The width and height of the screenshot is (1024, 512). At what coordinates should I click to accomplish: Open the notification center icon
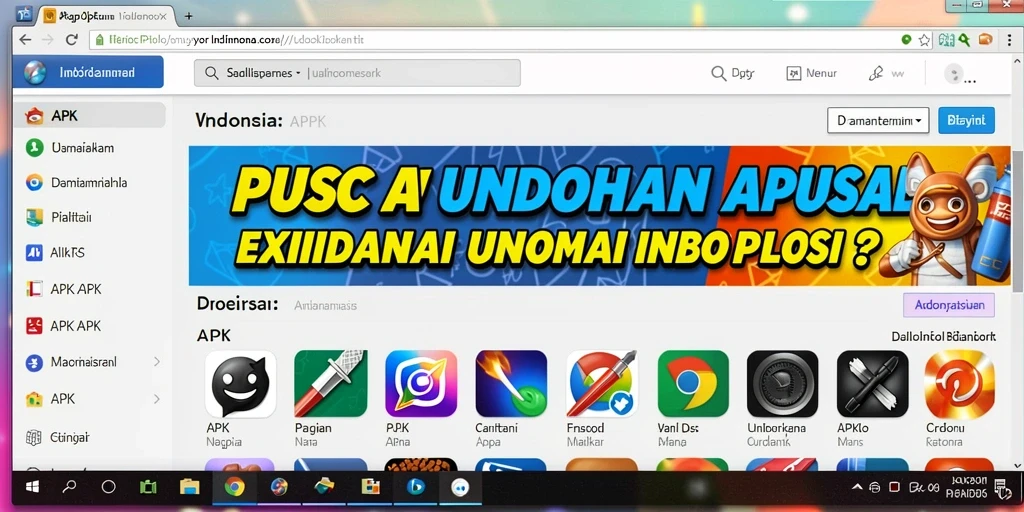coord(1000,487)
